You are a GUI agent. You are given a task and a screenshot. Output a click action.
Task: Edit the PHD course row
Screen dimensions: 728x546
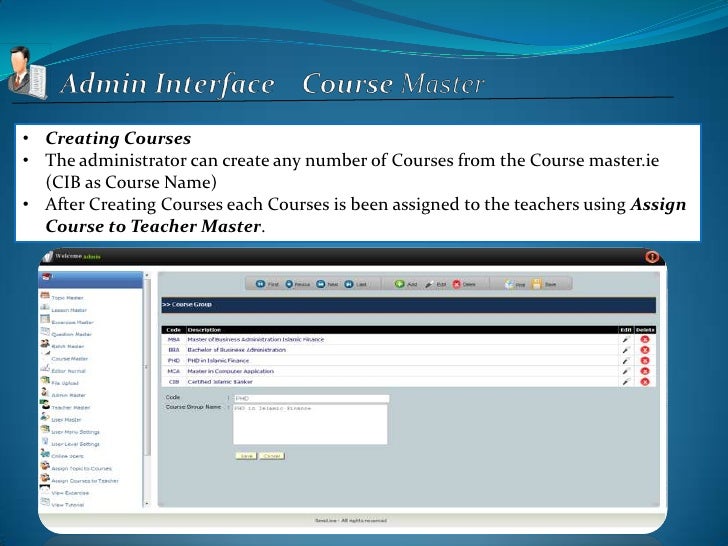click(x=626, y=361)
